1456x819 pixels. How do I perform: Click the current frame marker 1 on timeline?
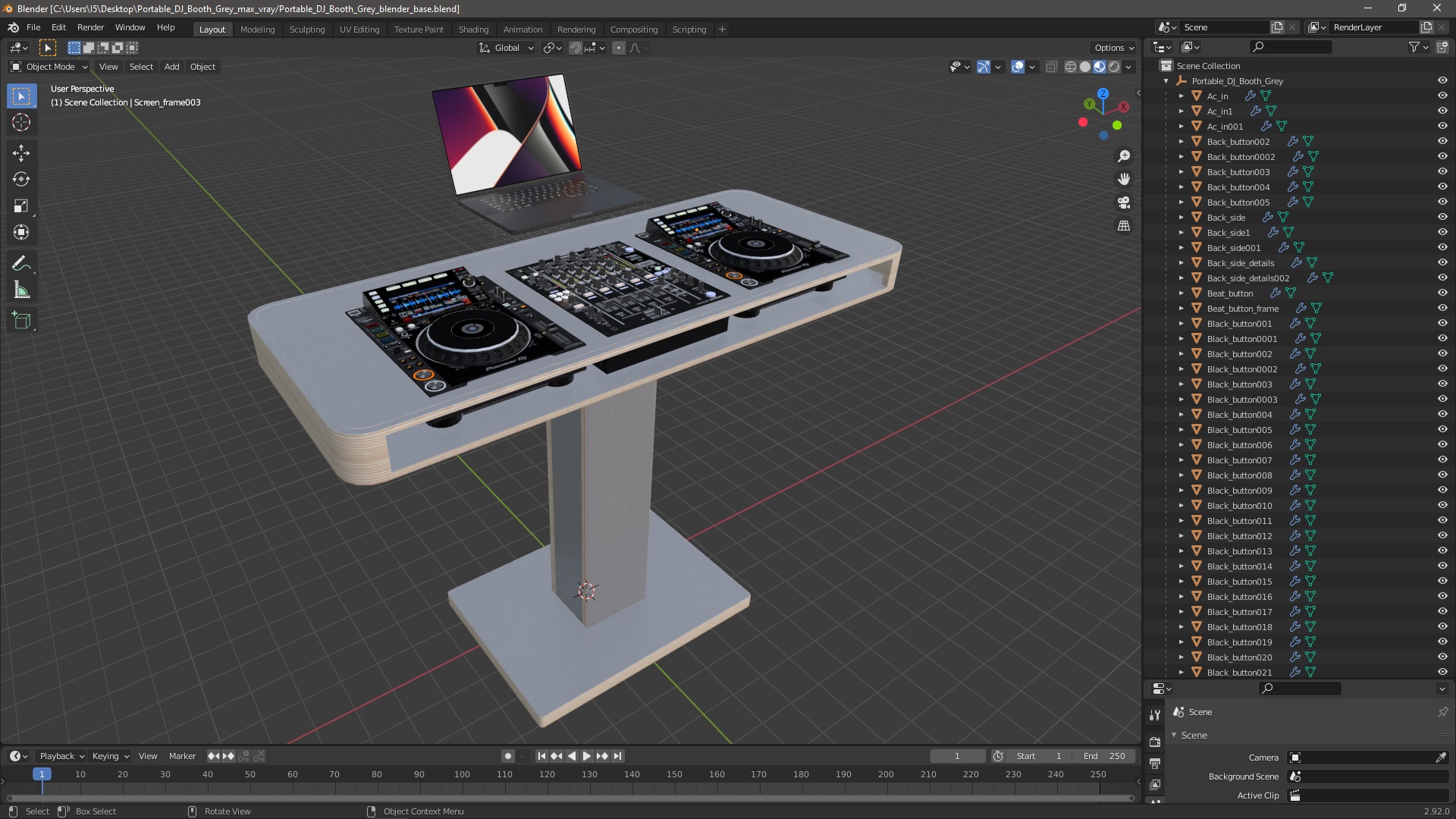(42, 774)
